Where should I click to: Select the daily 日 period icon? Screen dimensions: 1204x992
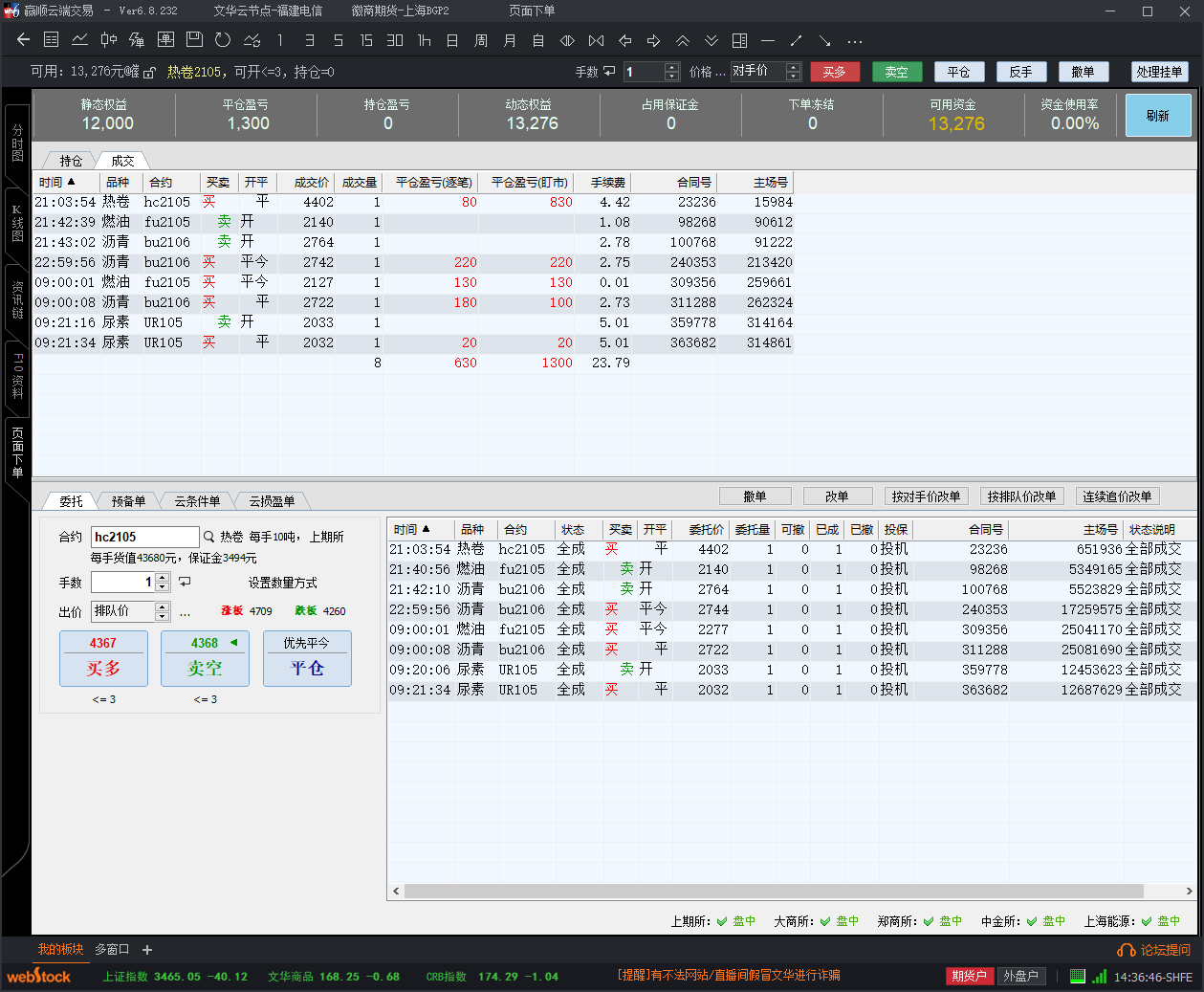click(452, 40)
